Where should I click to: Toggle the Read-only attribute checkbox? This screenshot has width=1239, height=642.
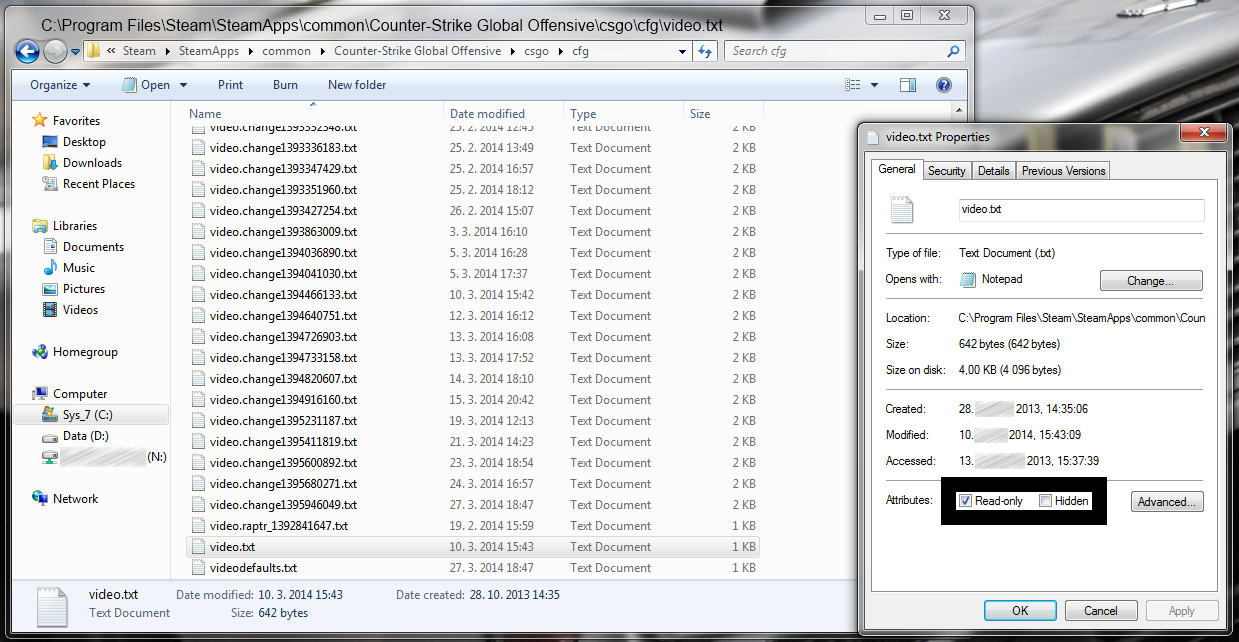pos(966,501)
